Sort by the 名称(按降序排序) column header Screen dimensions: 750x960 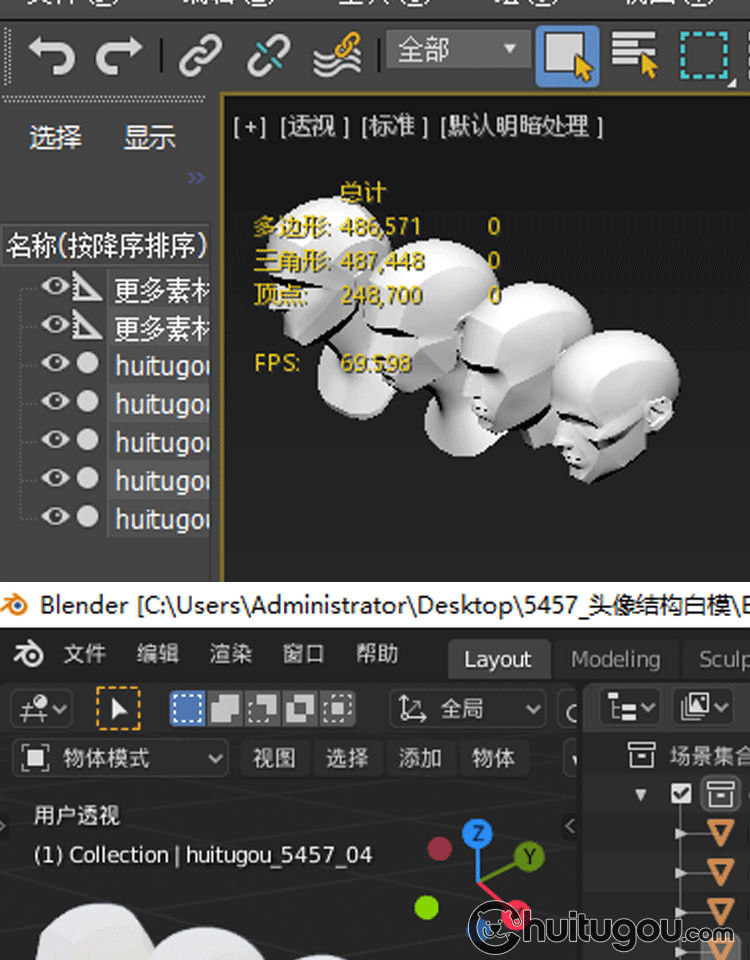[107, 246]
